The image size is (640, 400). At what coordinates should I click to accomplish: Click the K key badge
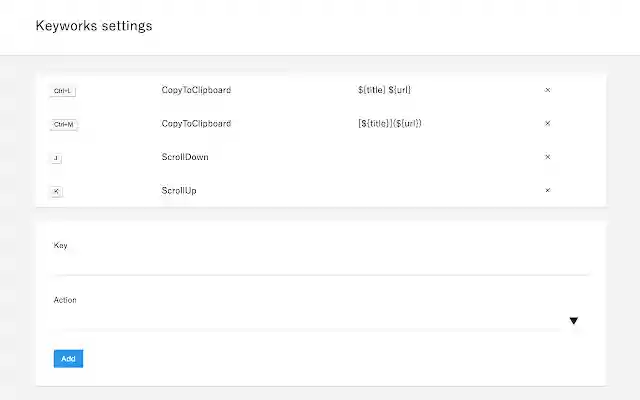click(x=56, y=191)
